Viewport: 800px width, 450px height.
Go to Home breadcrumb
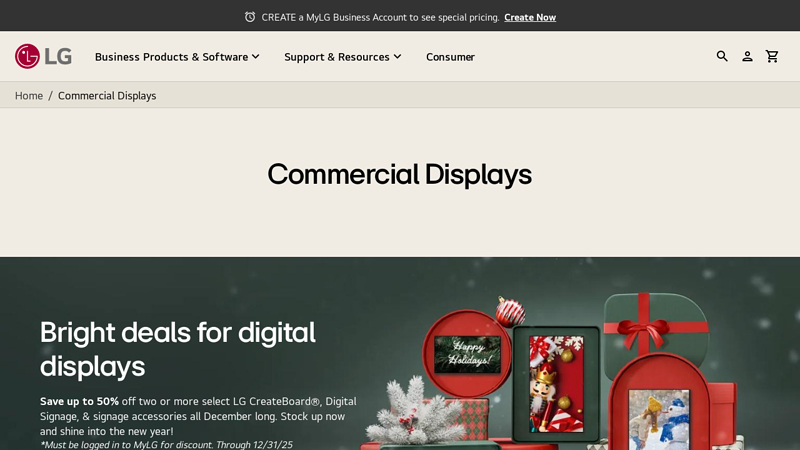[29, 96]
